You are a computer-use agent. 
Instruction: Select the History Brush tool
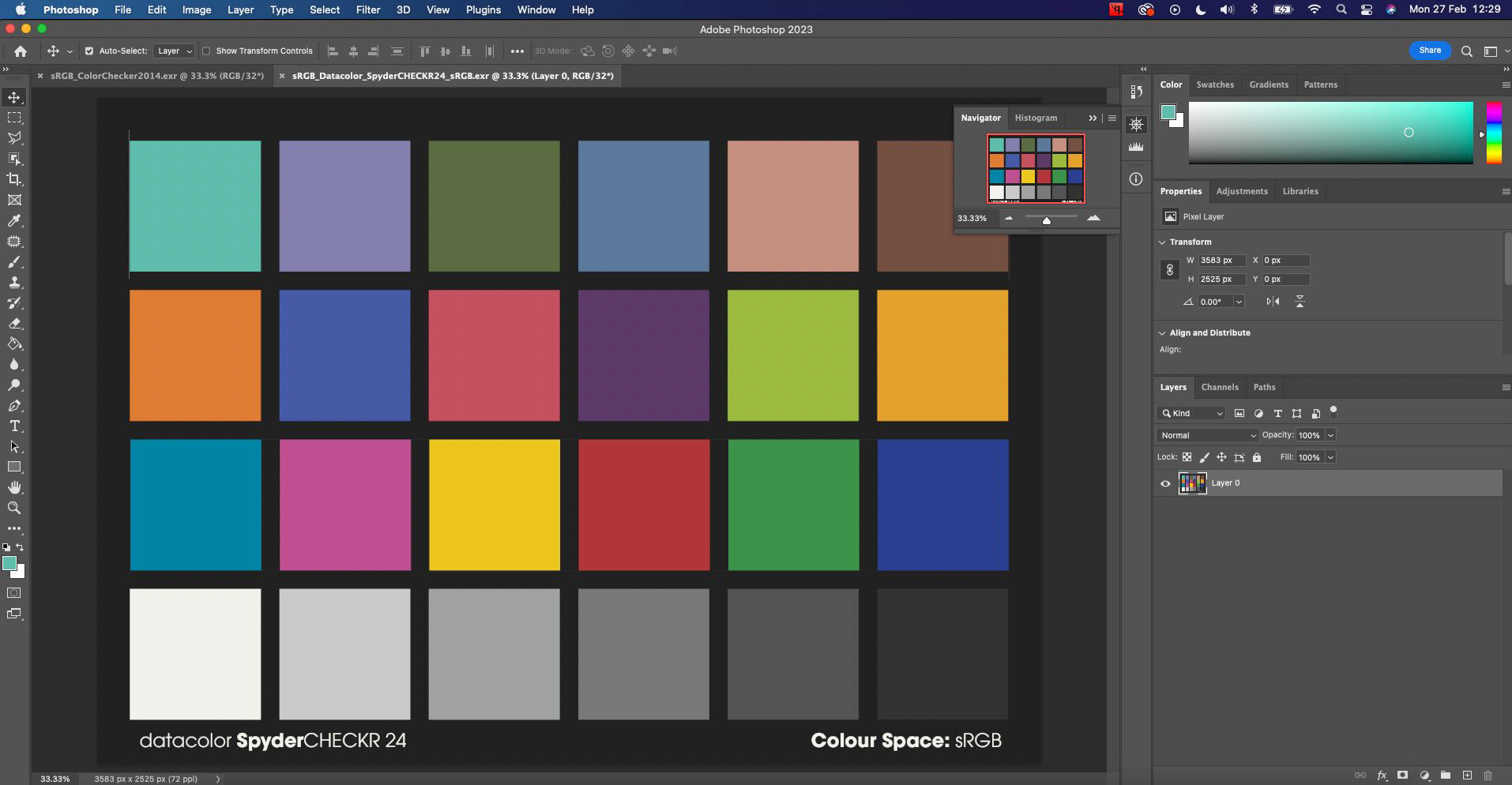tap(14, 303)
